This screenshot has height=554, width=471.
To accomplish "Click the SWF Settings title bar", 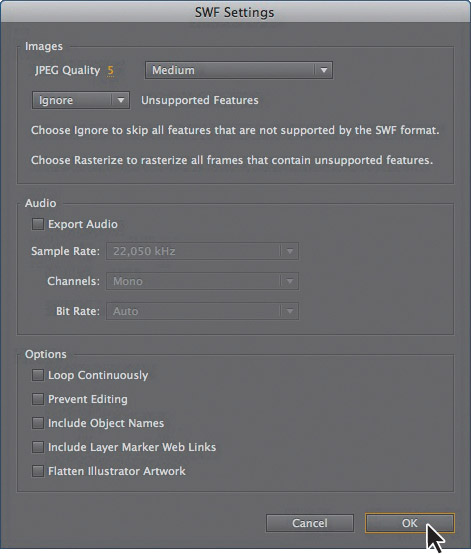I will pos(235,12).
